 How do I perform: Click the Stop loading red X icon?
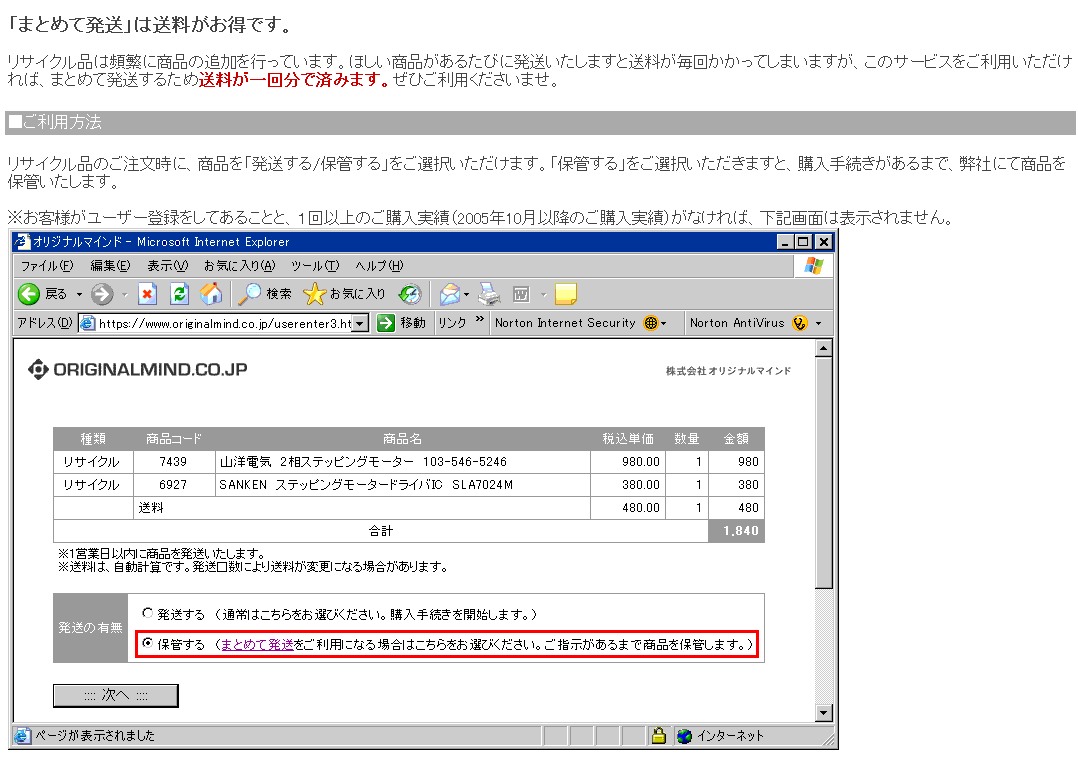point(147,294)
